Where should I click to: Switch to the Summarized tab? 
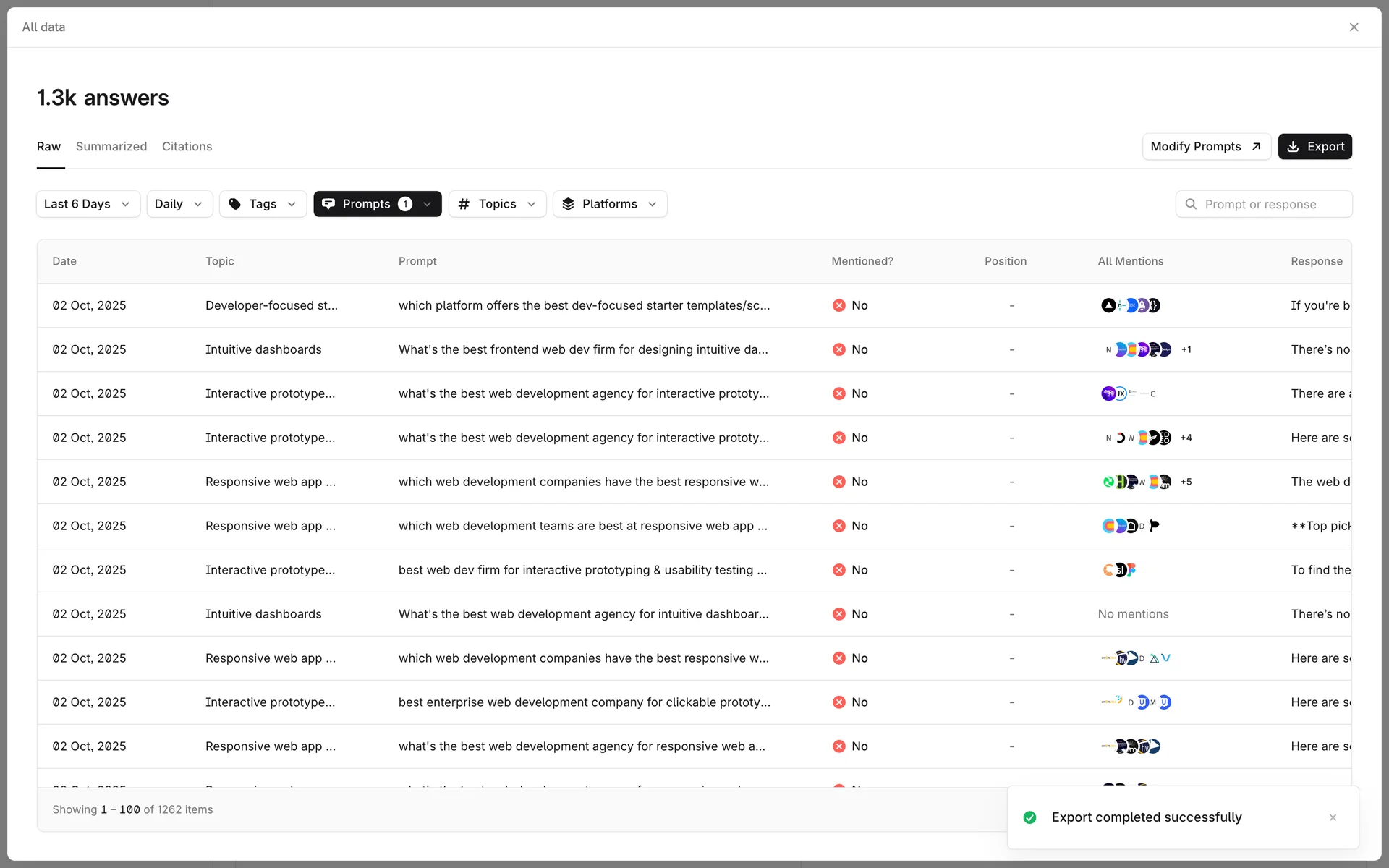pos(111,147)
